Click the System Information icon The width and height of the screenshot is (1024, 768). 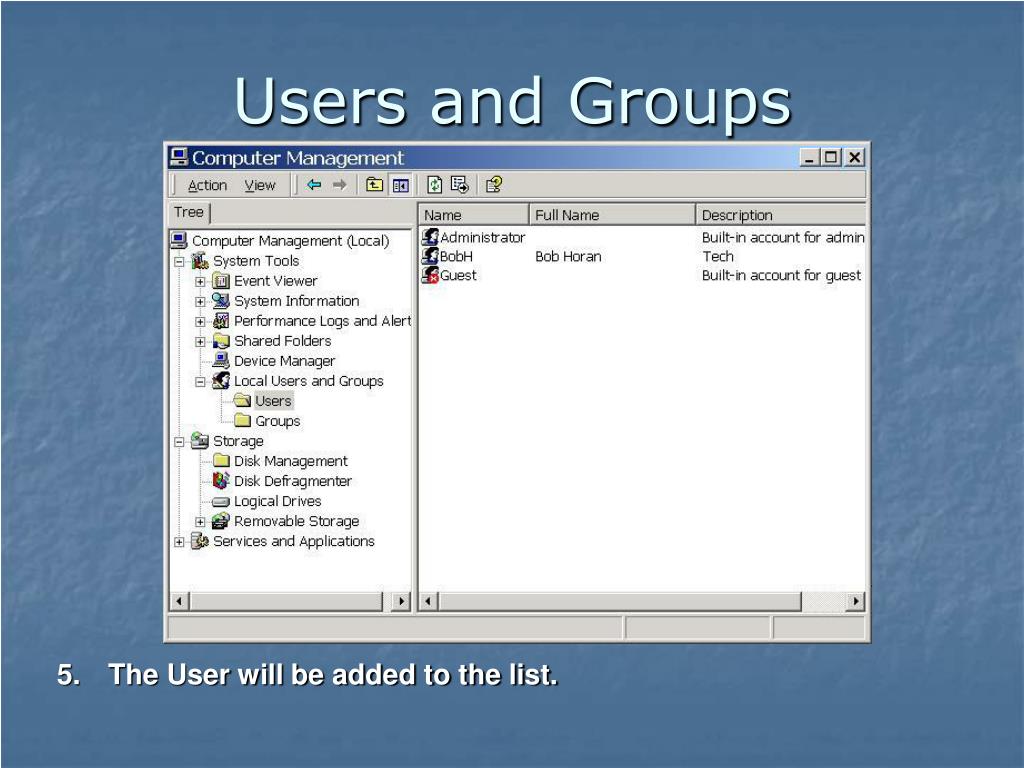pos(221,300)
